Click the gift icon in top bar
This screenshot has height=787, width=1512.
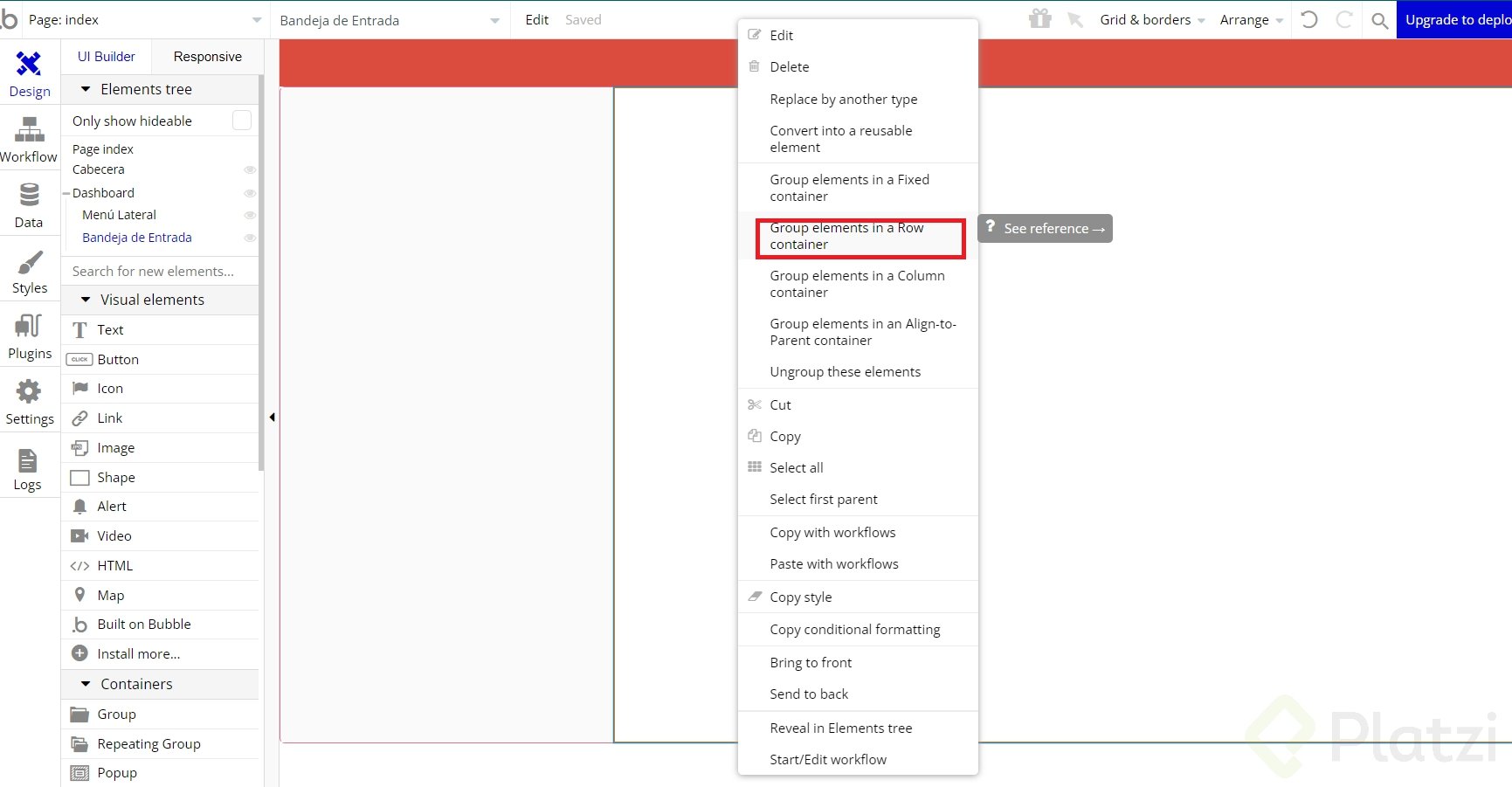click(x=1039, y=19)
